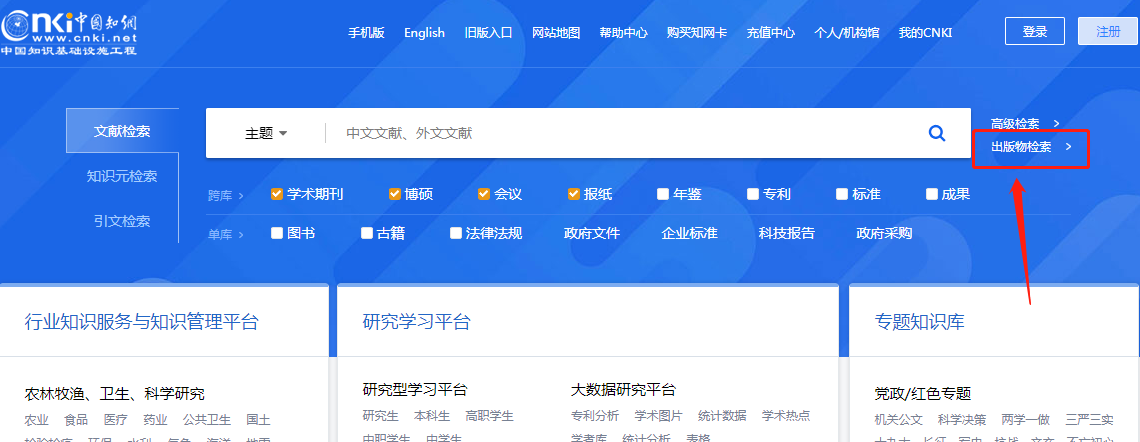Switch to English version
The height and width of the screenshot is (442, 1140).
(425, 33)
